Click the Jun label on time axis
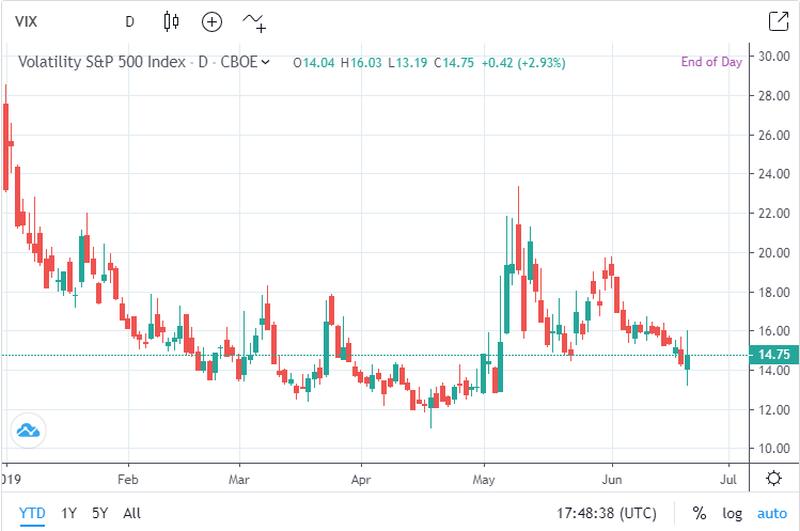Viewport: 800px width, 531px height. tap(612, 479)
